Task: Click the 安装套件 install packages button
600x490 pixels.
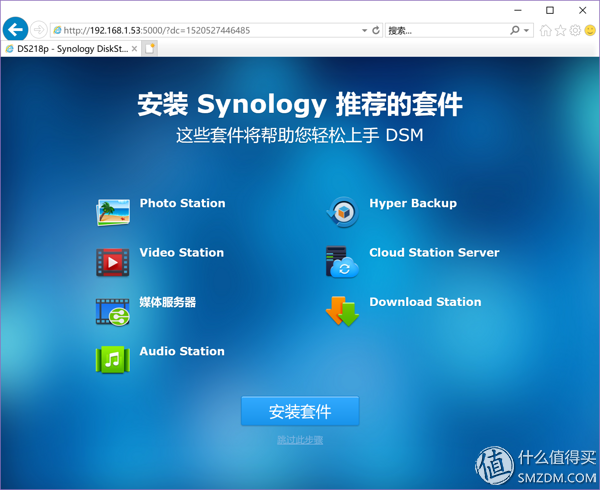Action: coord(300,411)
